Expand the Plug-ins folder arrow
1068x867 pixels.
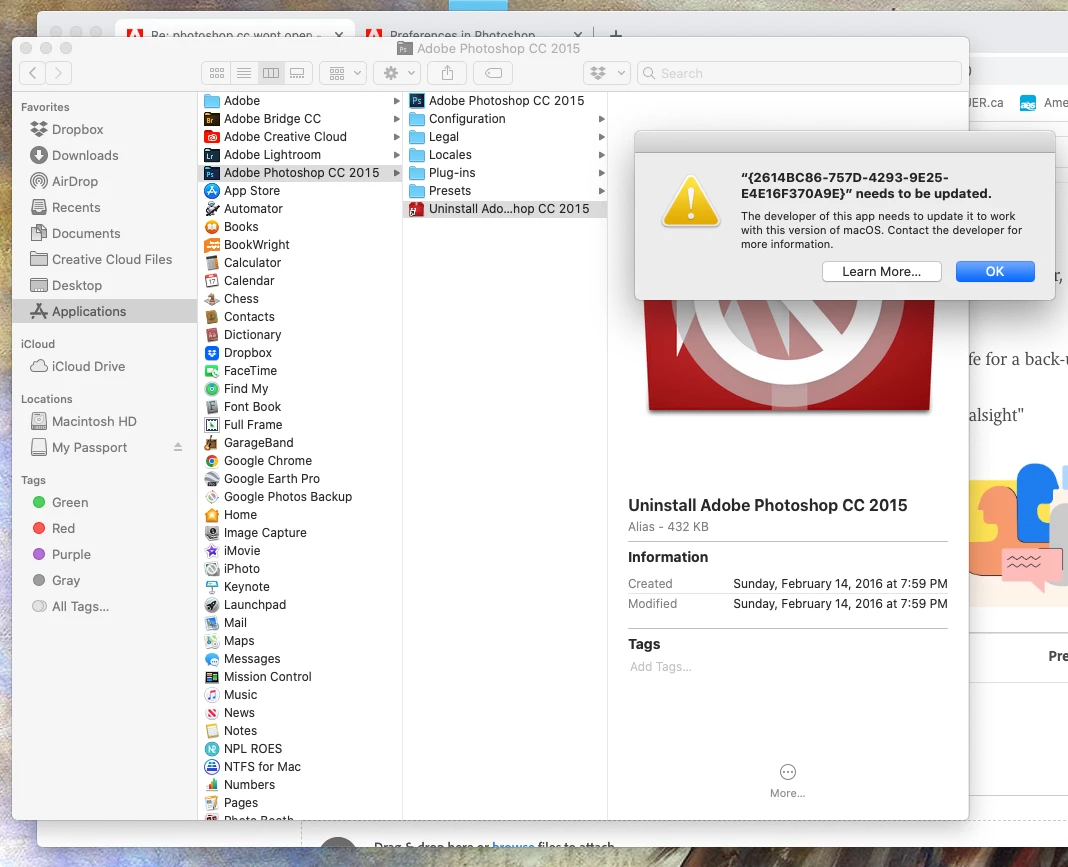click(x=601, y=173)
